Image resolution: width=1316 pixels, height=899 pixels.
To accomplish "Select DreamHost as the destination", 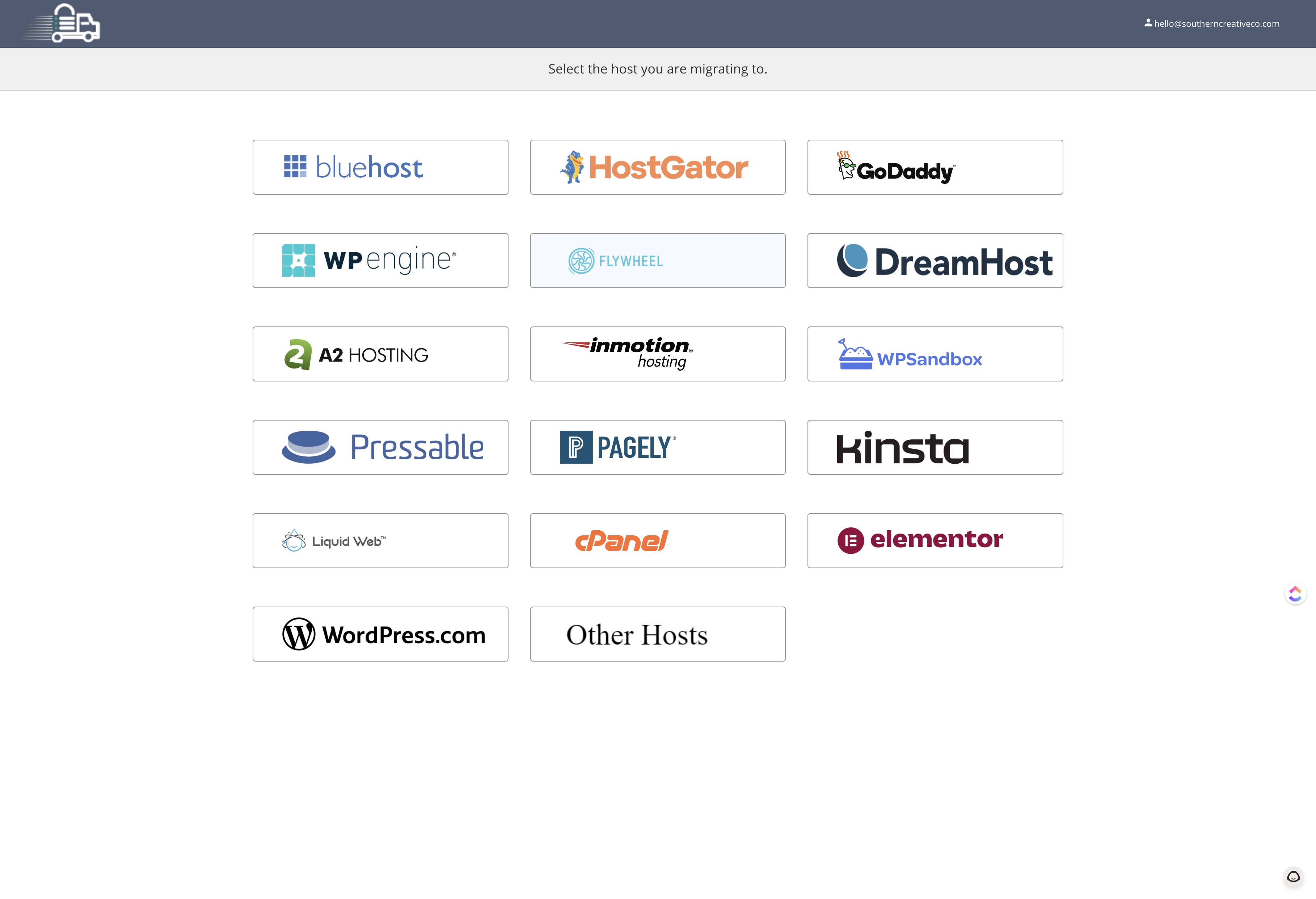I will click(x=935, y=261).
